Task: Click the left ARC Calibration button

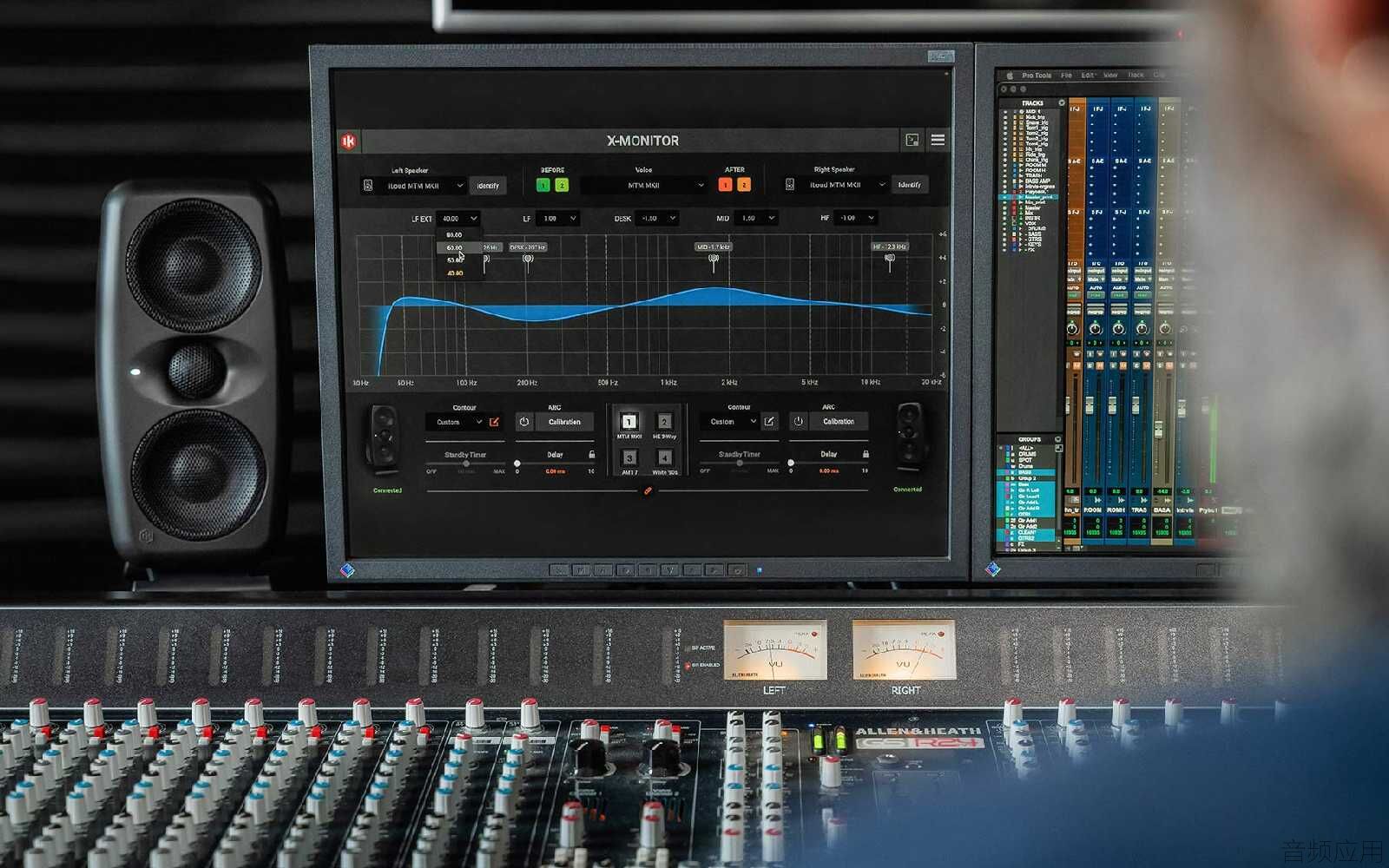Action: (564, 422)
